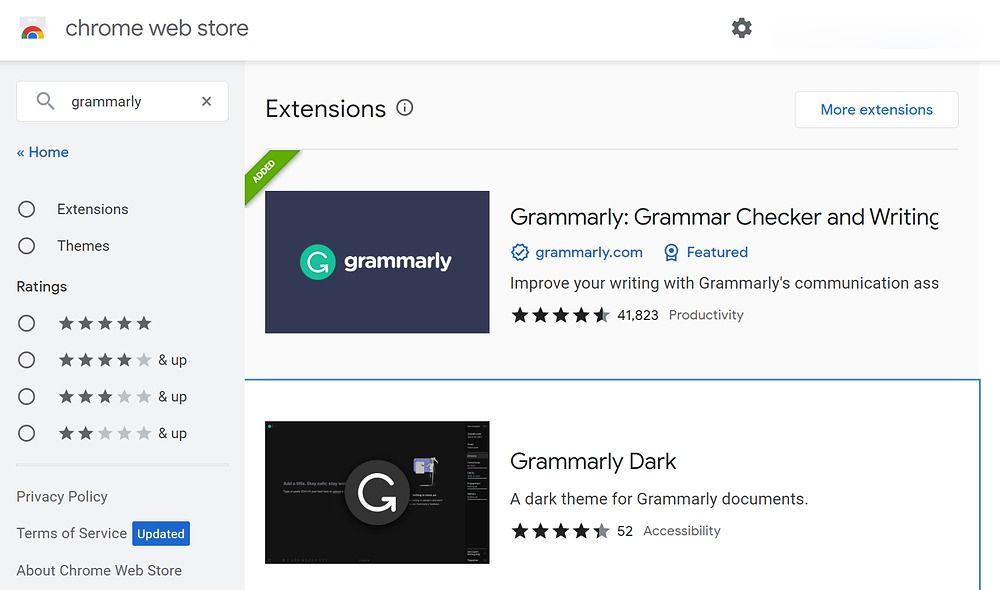Click the search magnifier icon

[44, 101]
